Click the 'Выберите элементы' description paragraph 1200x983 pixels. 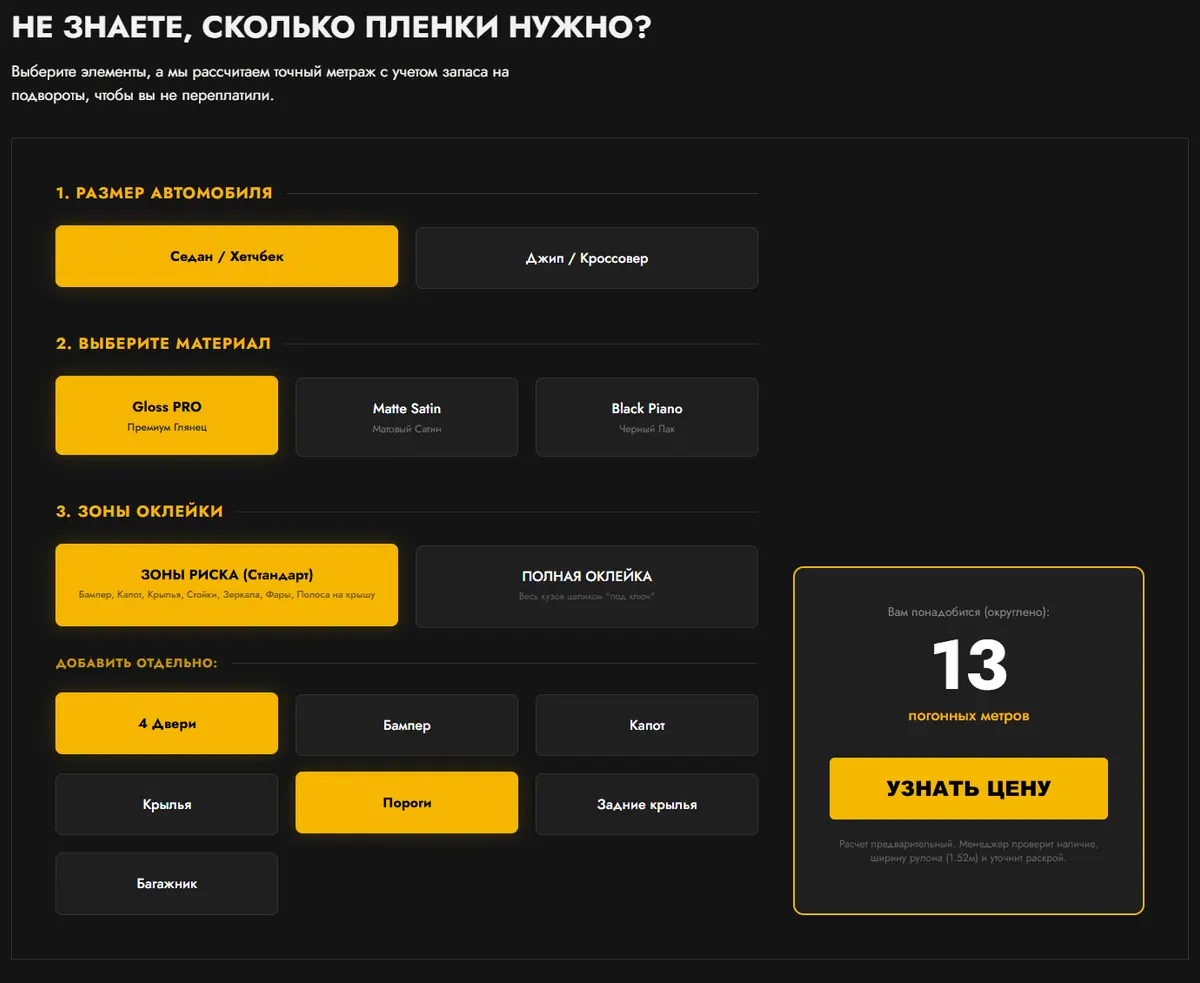[260, 84]
